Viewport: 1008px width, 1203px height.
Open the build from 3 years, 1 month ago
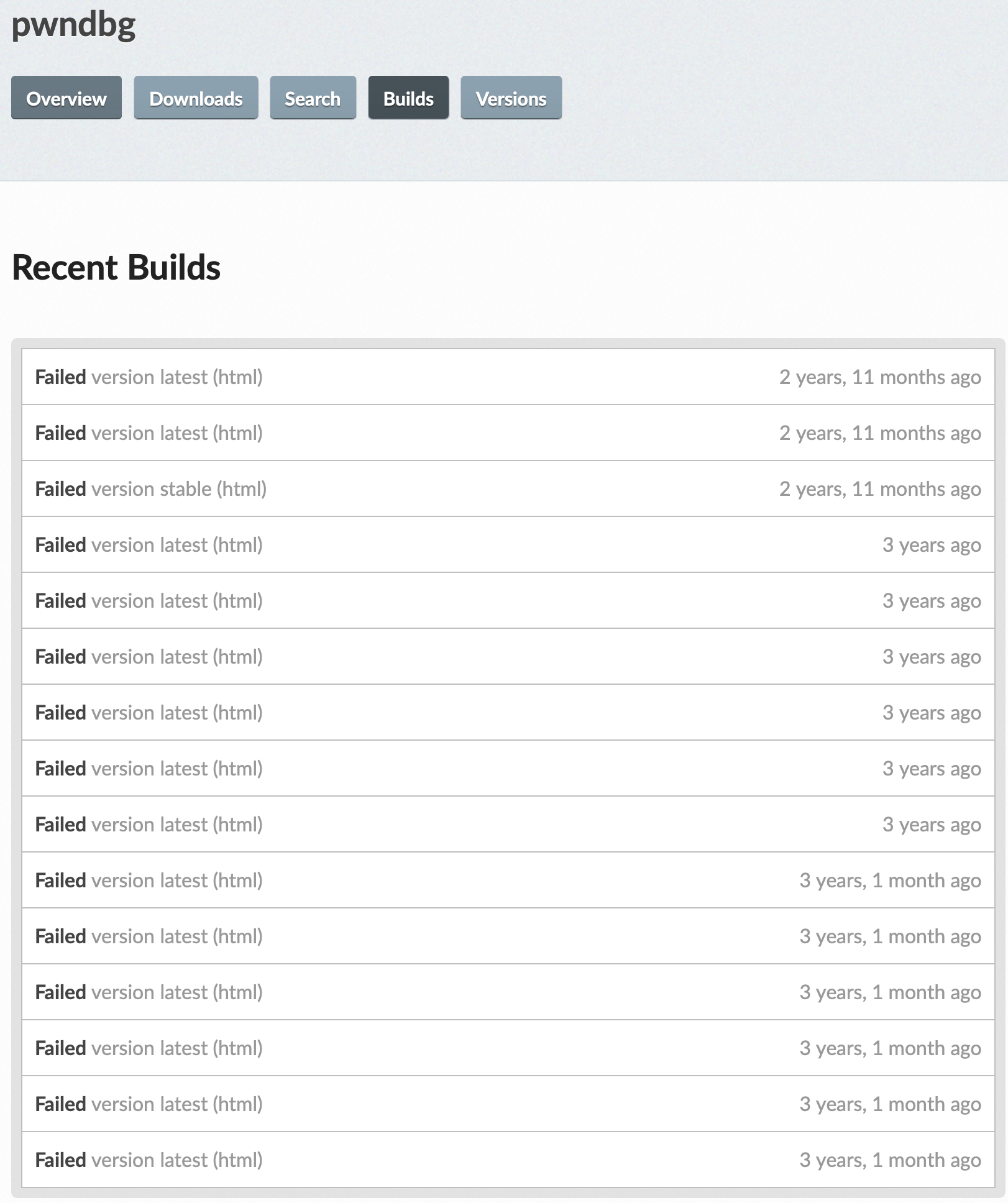tap(149, 880)
